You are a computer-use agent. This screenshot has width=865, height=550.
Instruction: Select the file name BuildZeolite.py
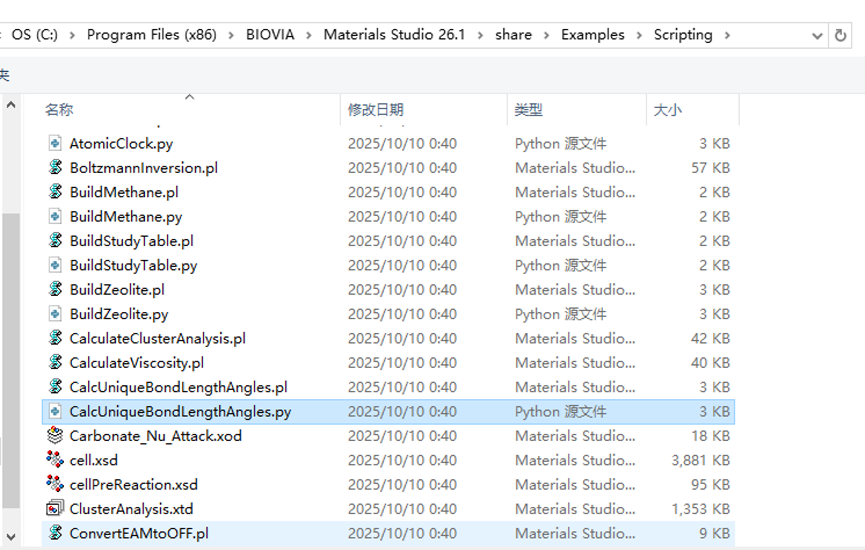coord(119,314)
